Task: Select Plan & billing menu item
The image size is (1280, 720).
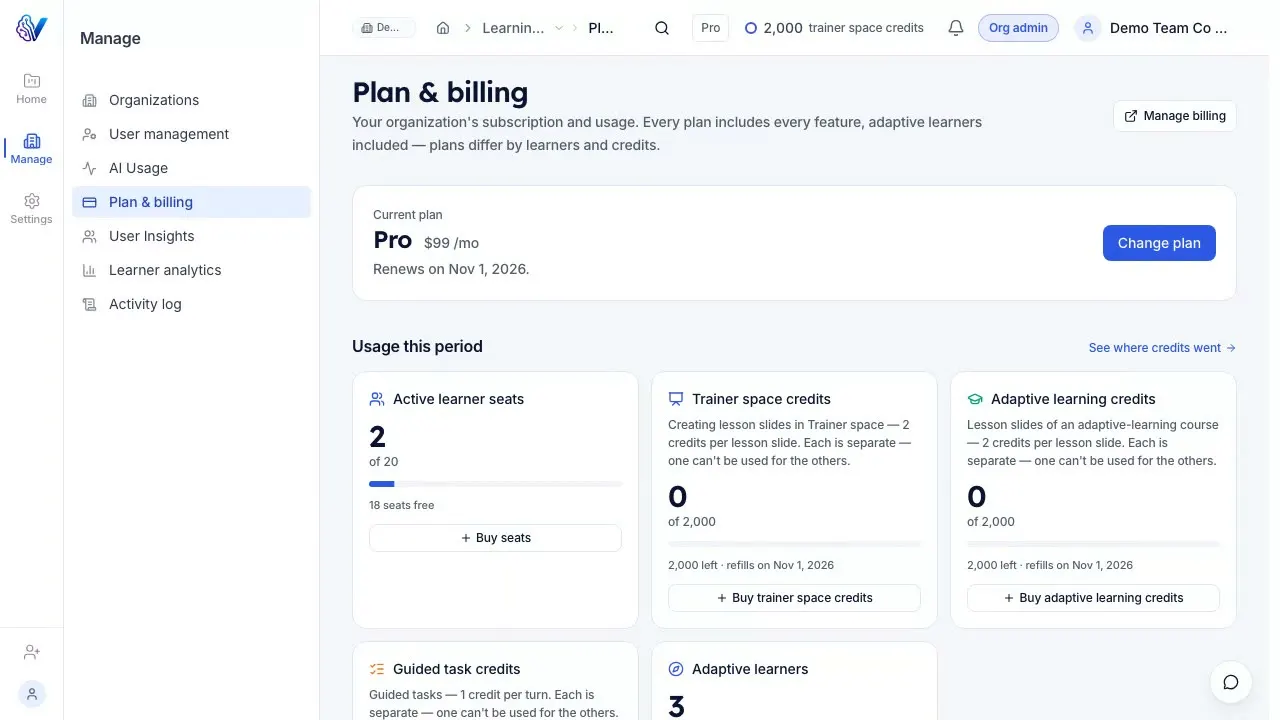Action: point(191,202)
